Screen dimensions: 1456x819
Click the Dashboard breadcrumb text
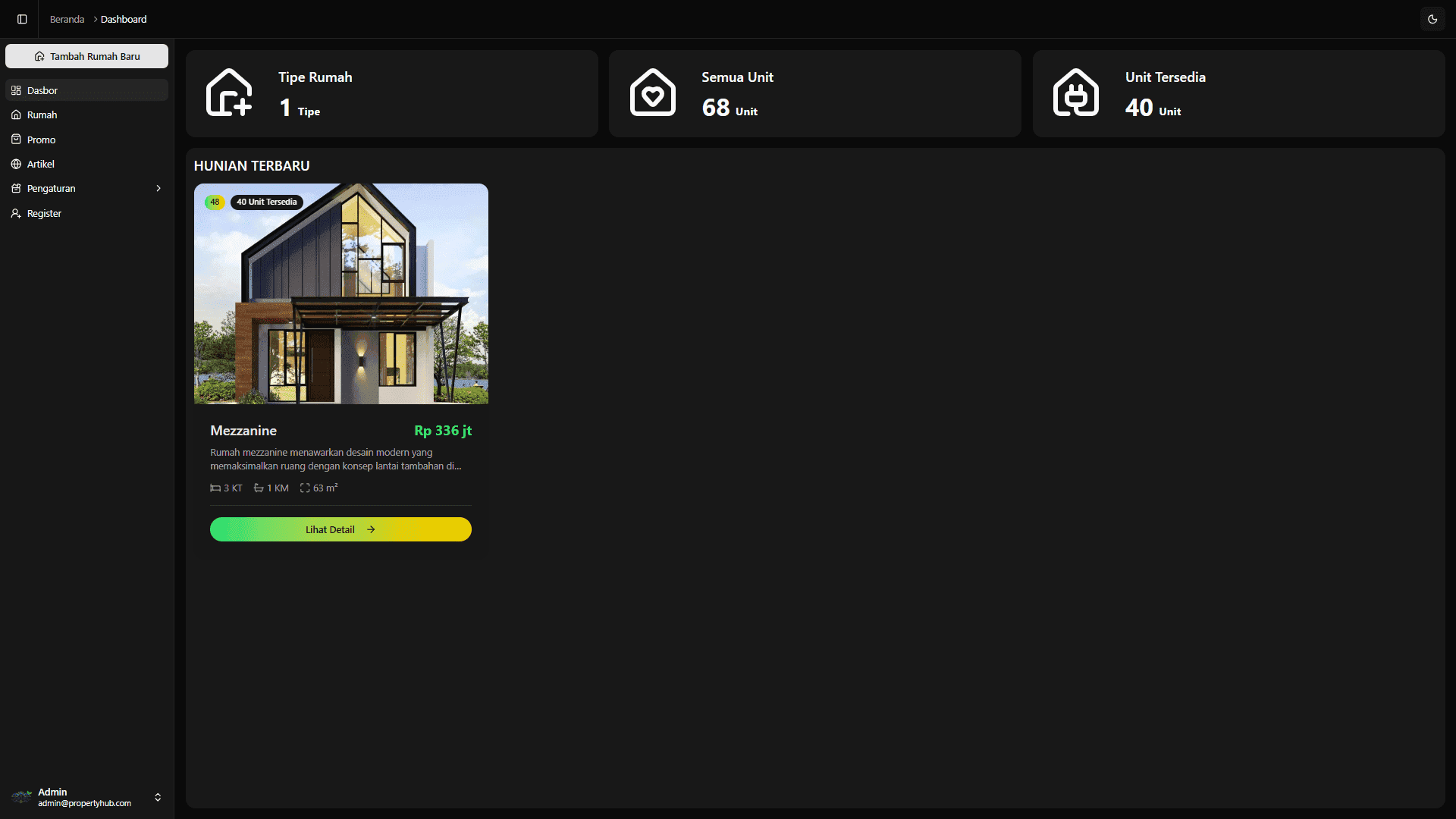[124, 19]
